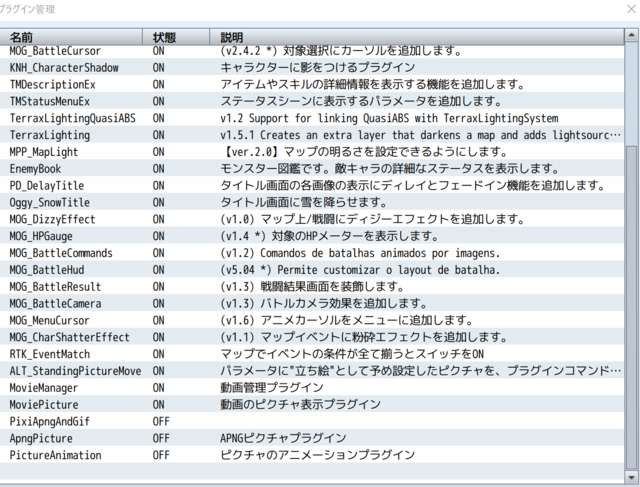Select the EnemyBook plugin
Viewport: 640px width, 487px height.
click(35, 169)
